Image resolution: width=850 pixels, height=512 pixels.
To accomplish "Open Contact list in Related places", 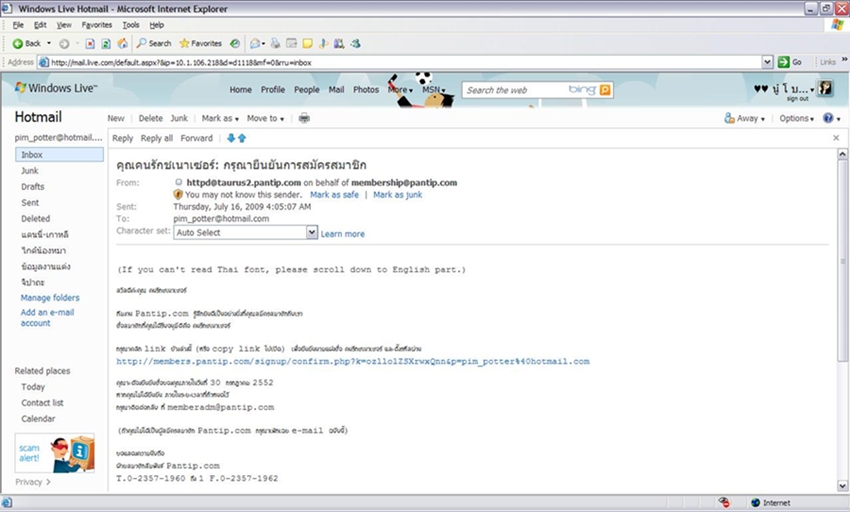I will pyautogui.click(x=42, y=403).
